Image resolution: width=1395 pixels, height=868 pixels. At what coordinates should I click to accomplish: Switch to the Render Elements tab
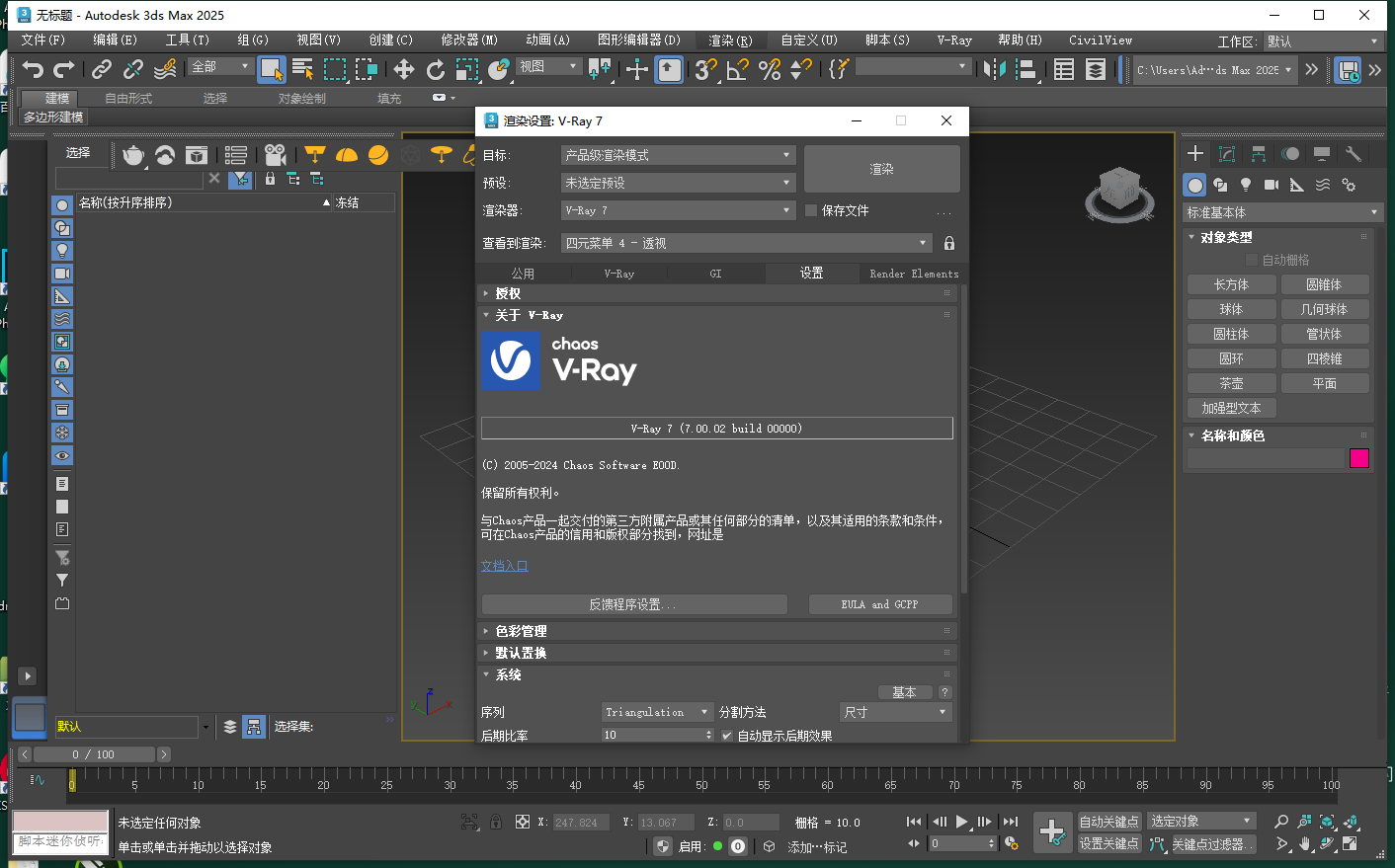(912, 274)
